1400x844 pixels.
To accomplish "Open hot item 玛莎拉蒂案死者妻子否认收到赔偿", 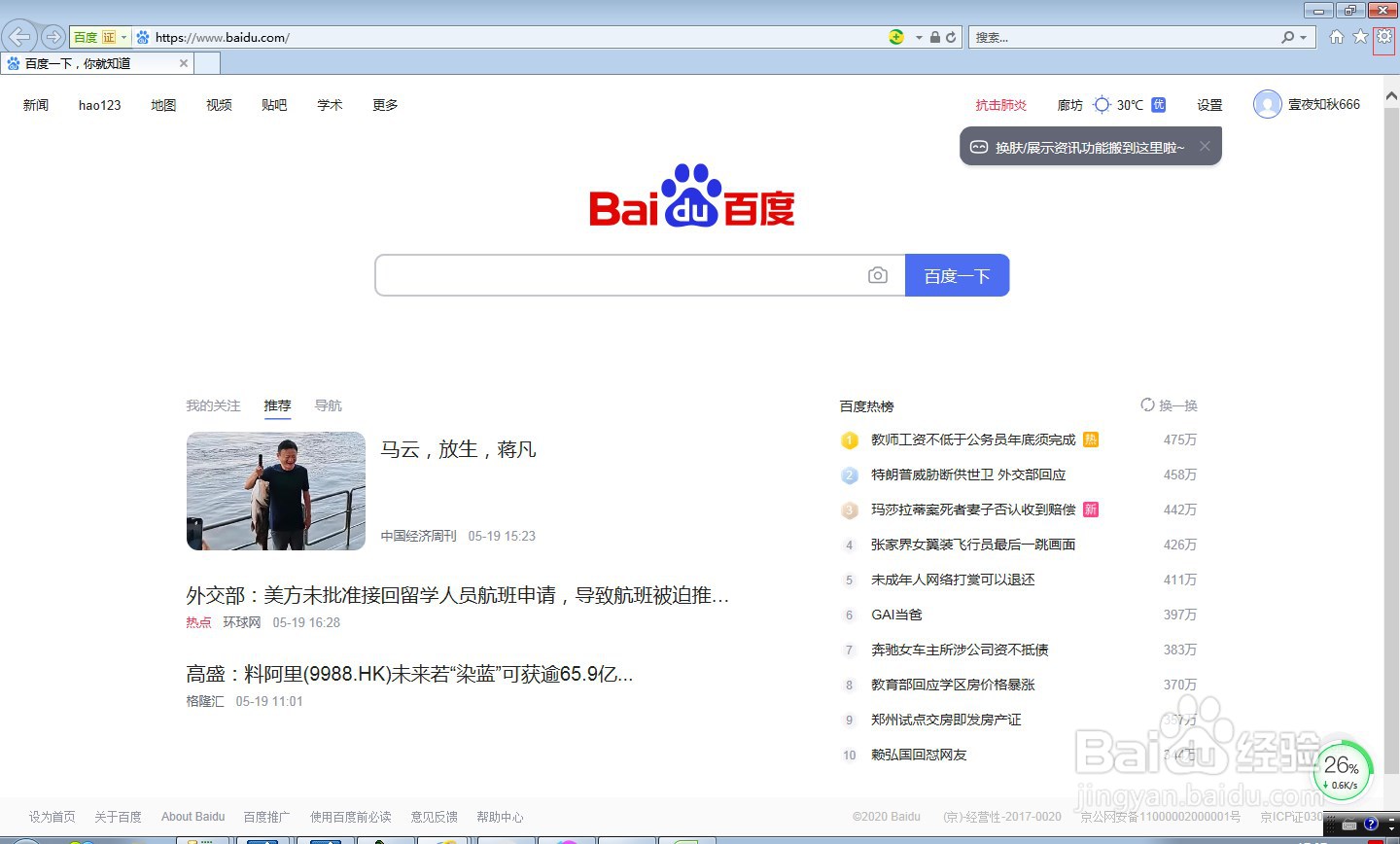I will (973, 510).
